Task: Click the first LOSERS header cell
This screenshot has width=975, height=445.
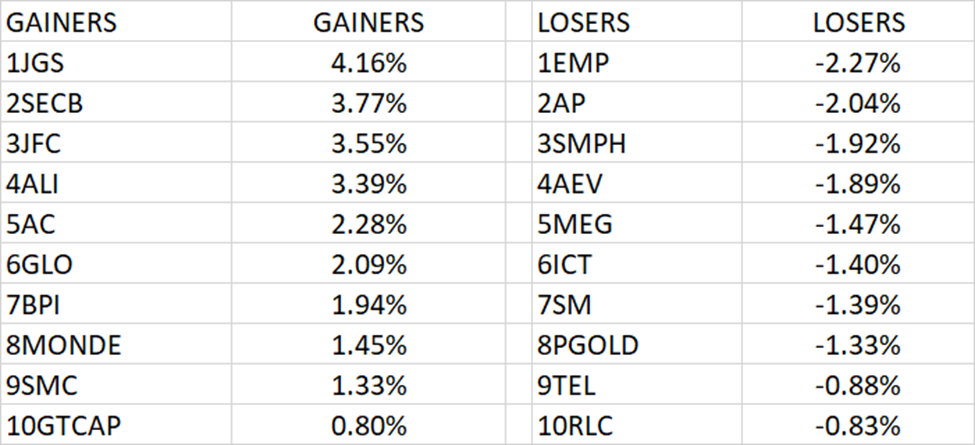Action: (x=637, y=22)
